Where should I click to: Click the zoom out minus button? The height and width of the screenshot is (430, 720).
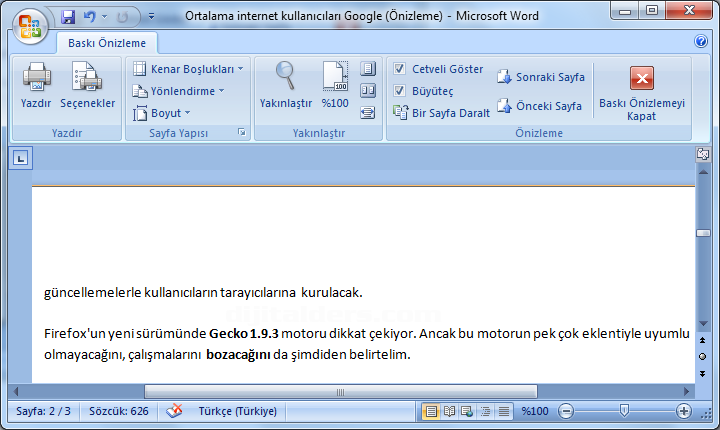point(566,411)
